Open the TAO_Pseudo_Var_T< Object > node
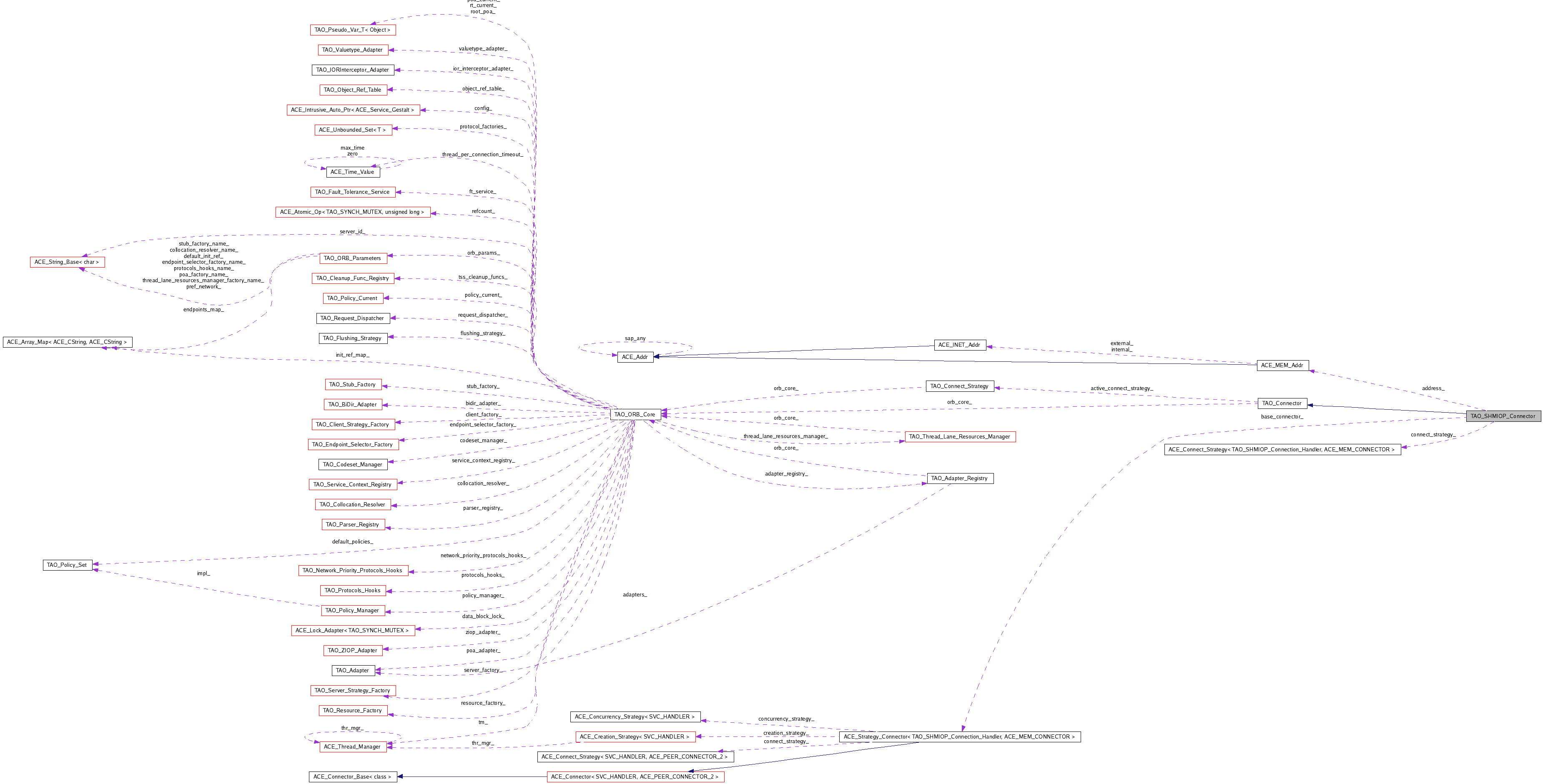 [x=352, y=29]
